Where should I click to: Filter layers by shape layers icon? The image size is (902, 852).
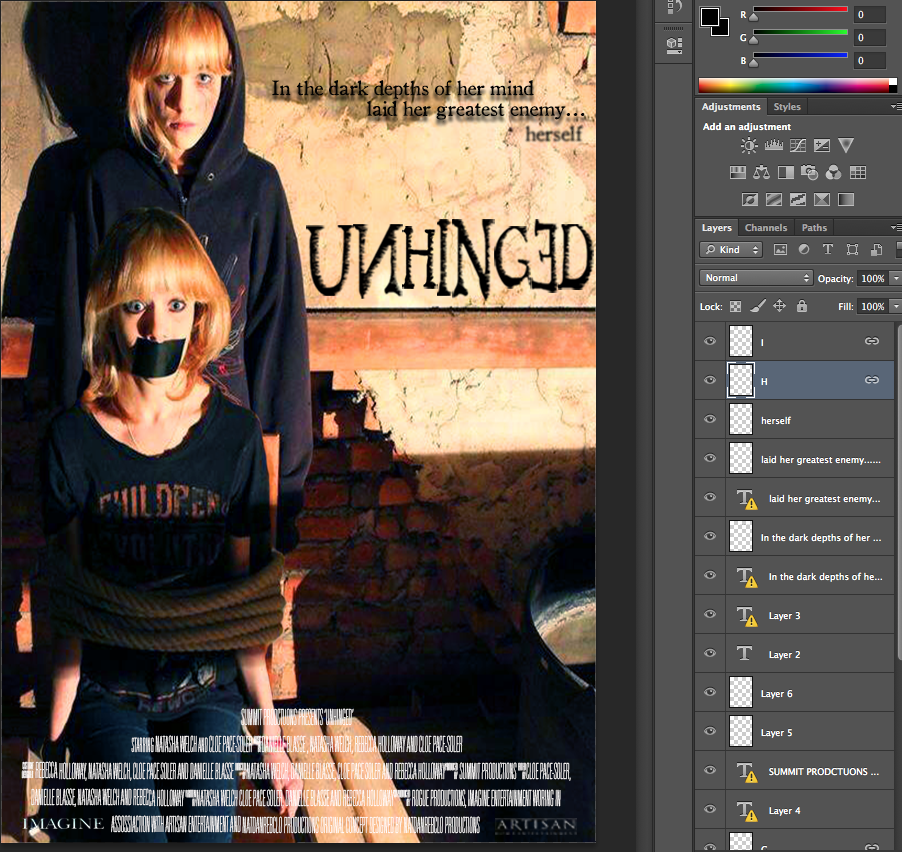coord(853,250)
